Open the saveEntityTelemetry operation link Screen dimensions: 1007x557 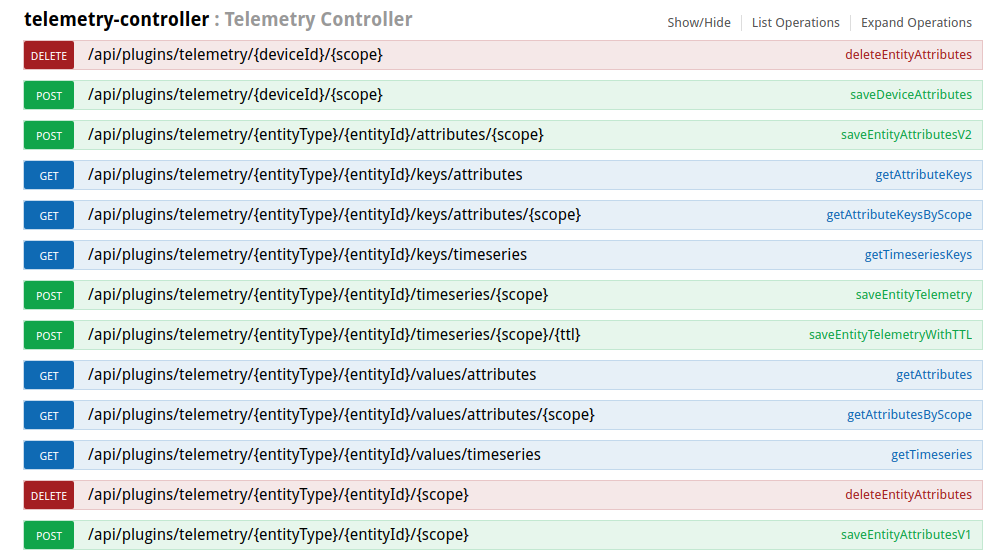click(913, 295)
